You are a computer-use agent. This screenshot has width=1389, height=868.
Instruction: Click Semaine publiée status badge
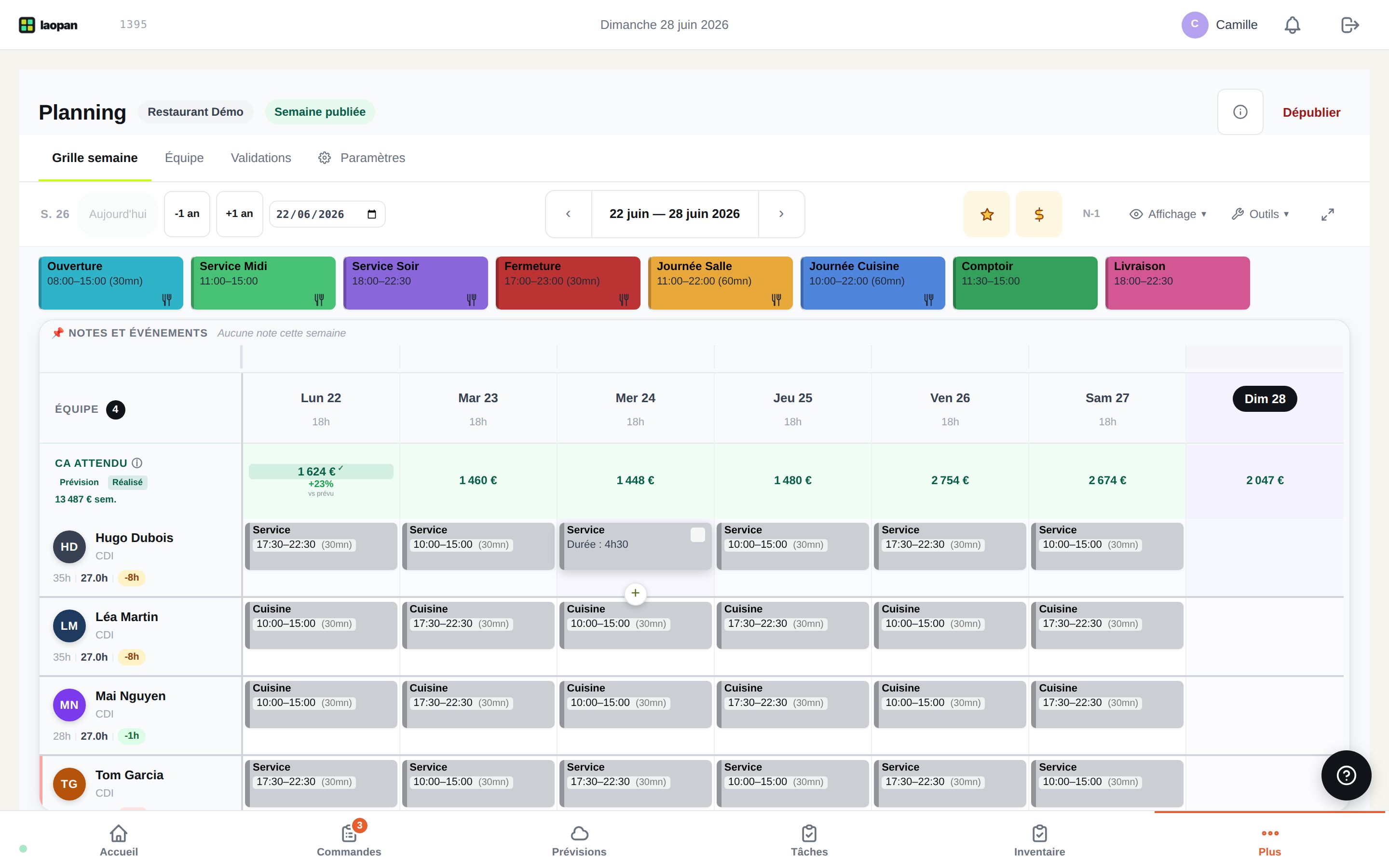pos(320,112)
